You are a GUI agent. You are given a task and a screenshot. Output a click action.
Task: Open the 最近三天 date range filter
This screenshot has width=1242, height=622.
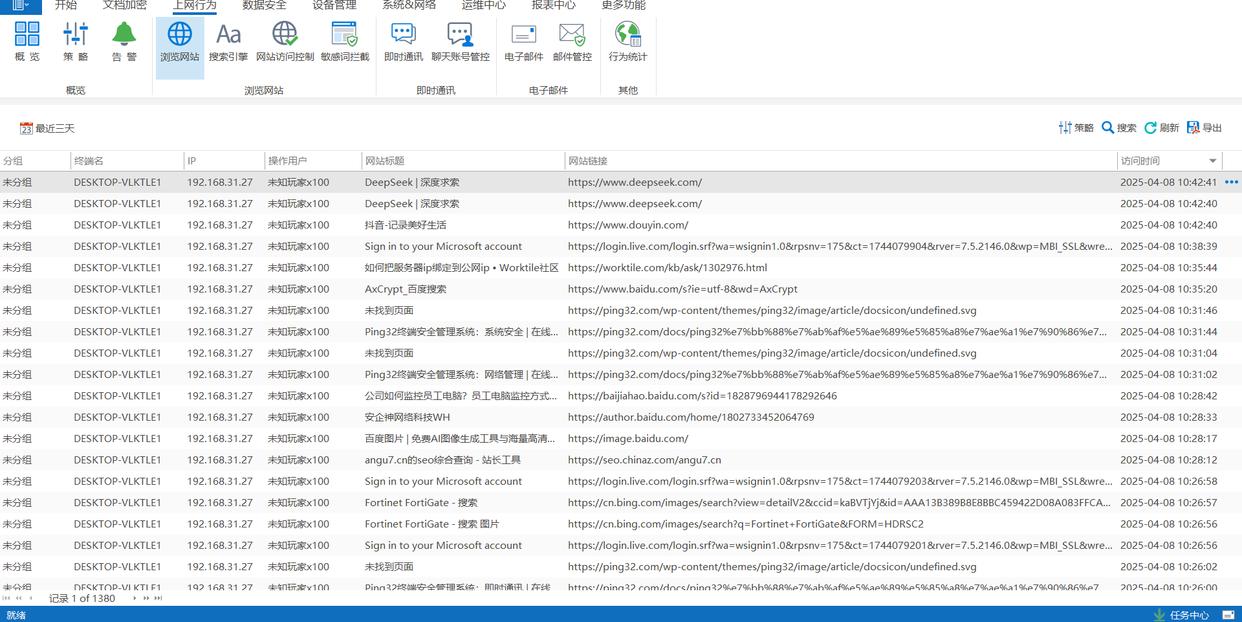point(47,128)
